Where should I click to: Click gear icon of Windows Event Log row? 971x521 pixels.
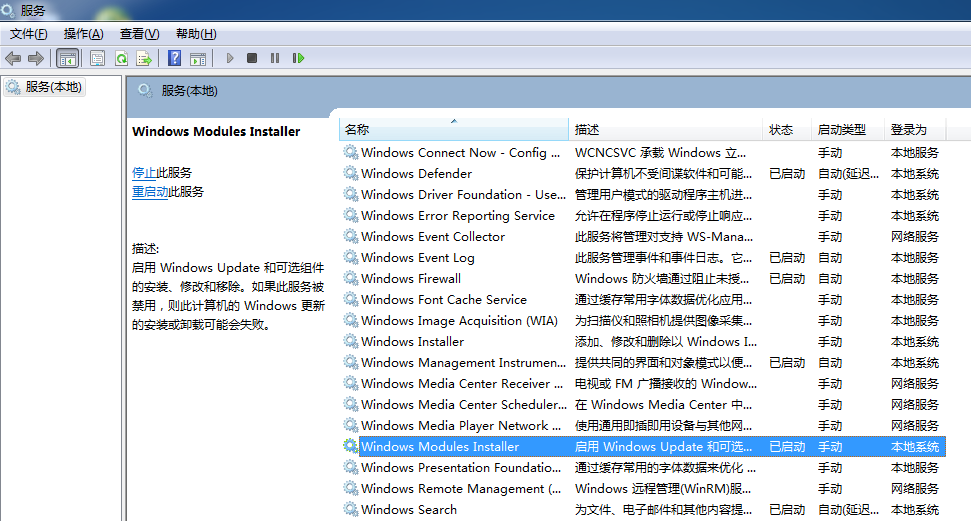351,257
